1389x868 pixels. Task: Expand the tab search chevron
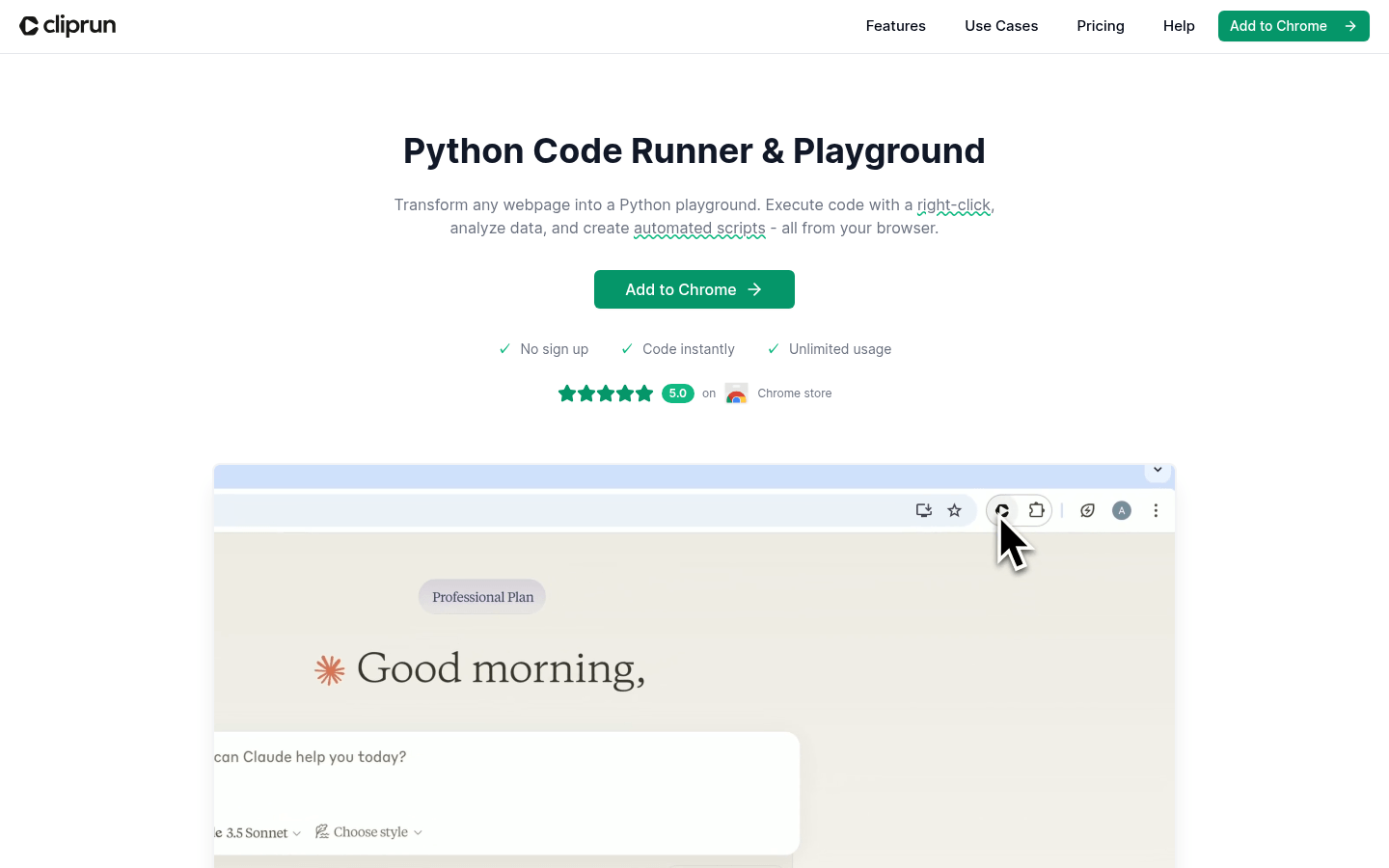pos(1157,471)
